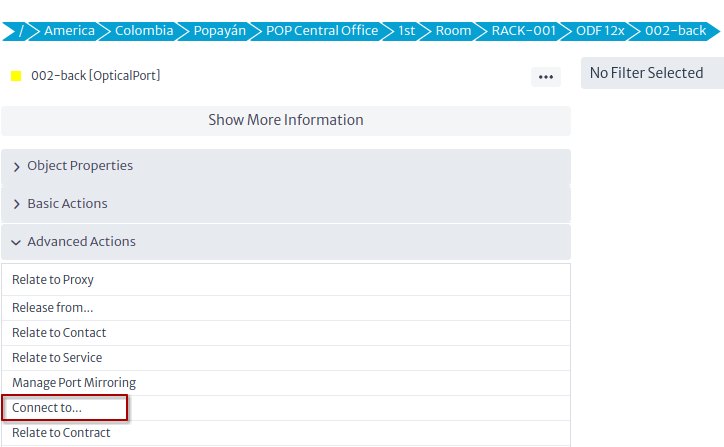Screen dimensions: 724x447
Task: Go to POP Central Office breadcrumb
Action: (x=322, y=31)
